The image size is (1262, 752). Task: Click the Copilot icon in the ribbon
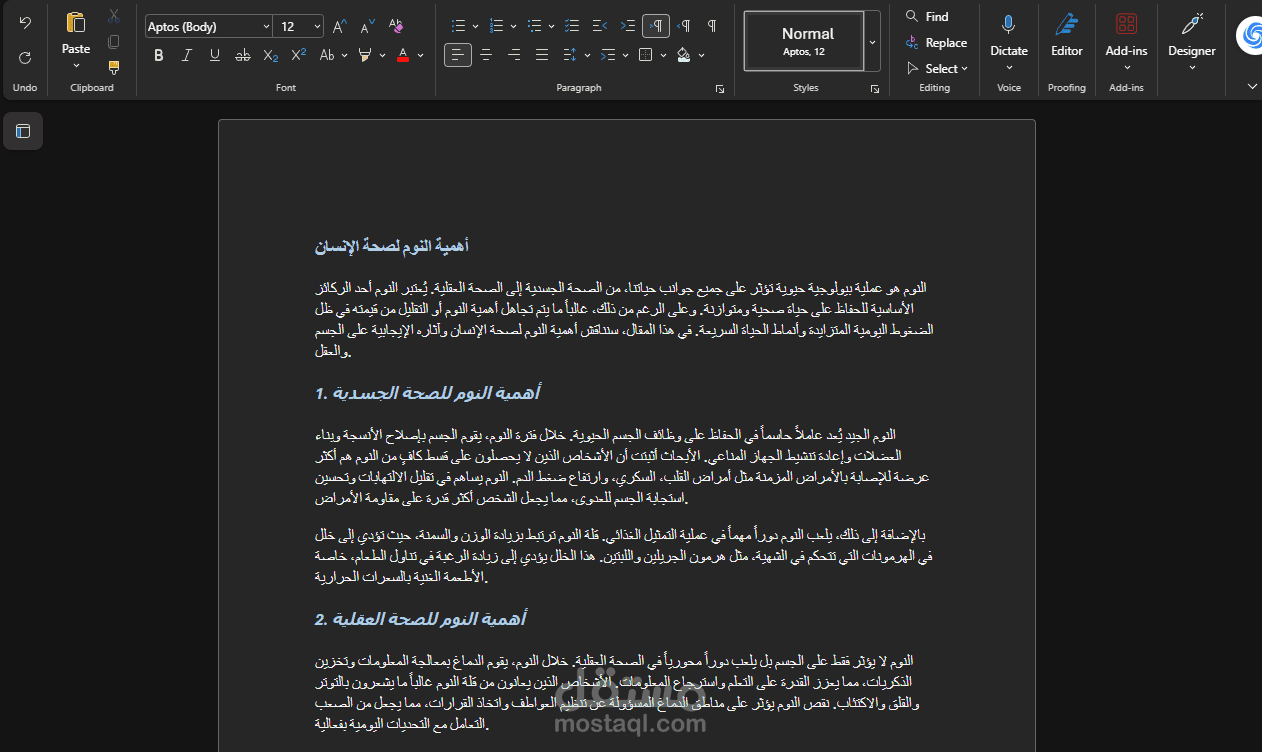click(1249, 36)
